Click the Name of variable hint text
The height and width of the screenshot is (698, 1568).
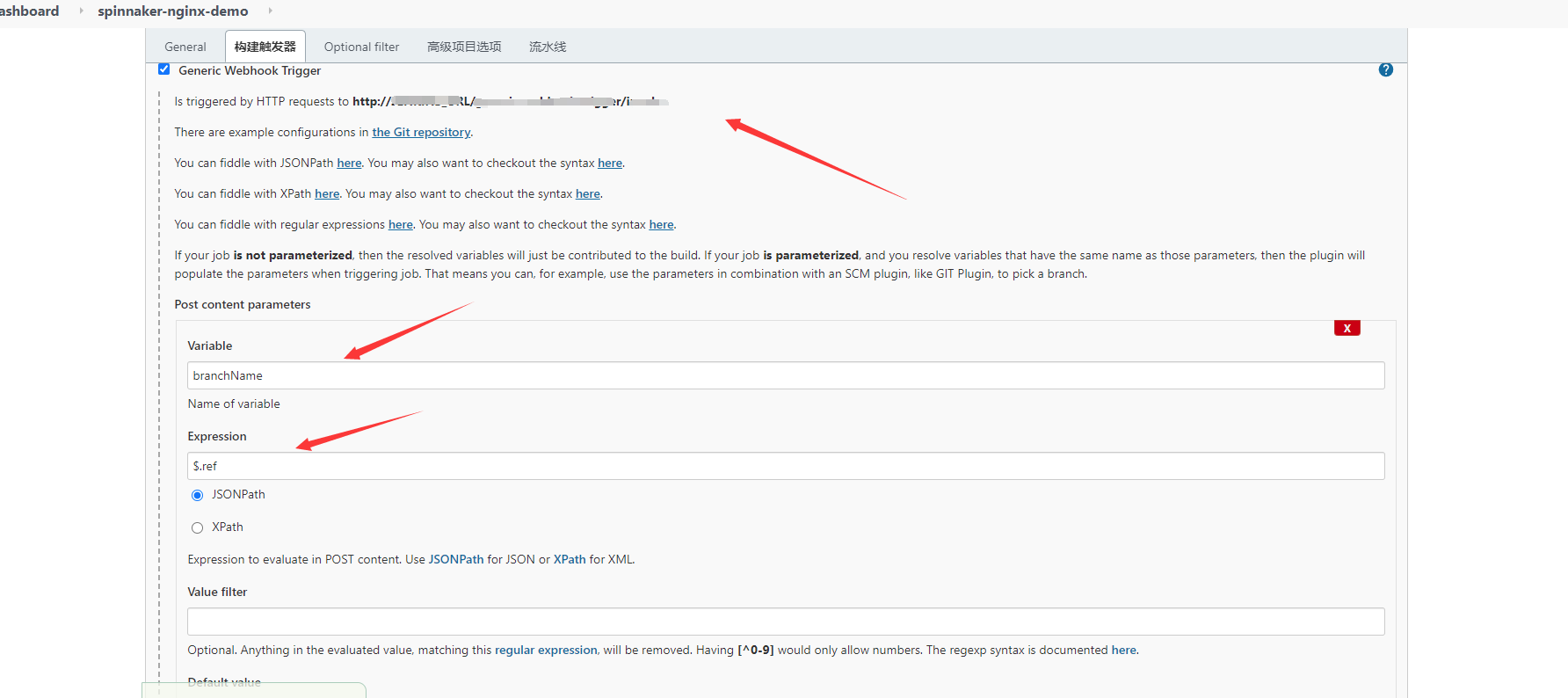(234, 404)
